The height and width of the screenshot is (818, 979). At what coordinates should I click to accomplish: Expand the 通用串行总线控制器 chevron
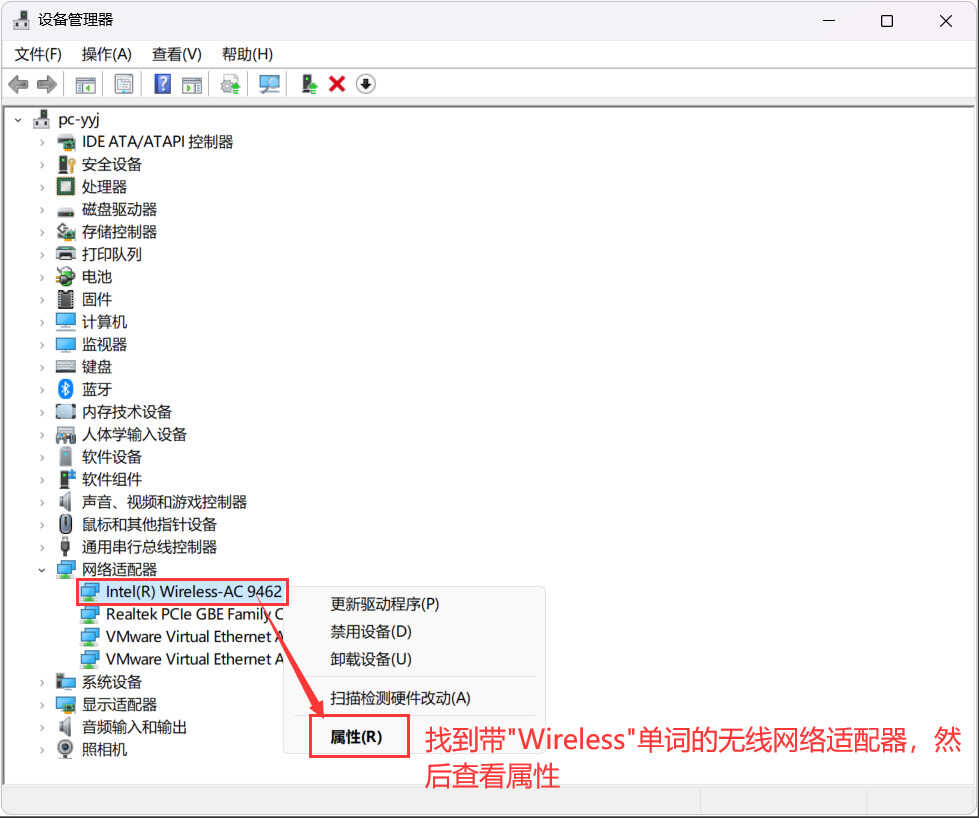pyautogui.click(x=42, y=547)
